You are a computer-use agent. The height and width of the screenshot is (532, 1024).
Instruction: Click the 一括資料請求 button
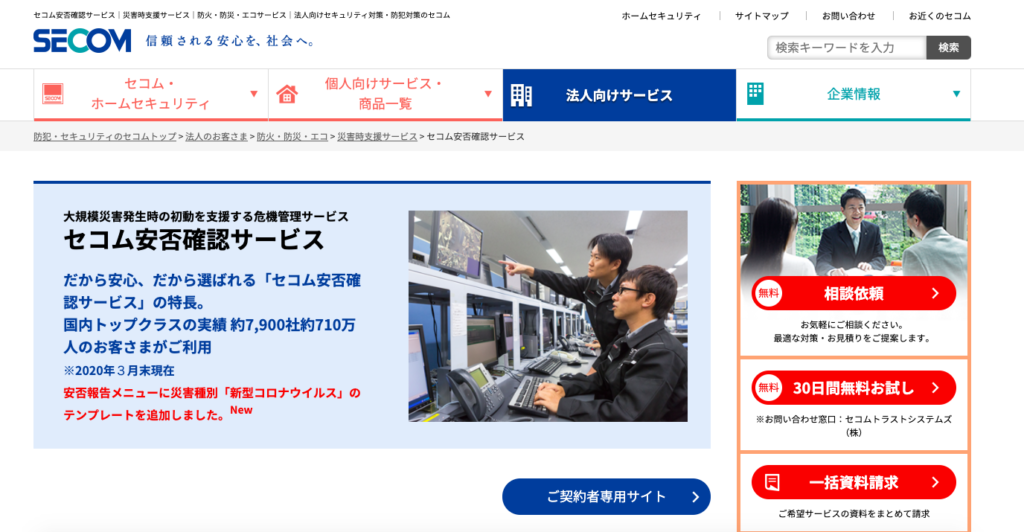(854, 482)
